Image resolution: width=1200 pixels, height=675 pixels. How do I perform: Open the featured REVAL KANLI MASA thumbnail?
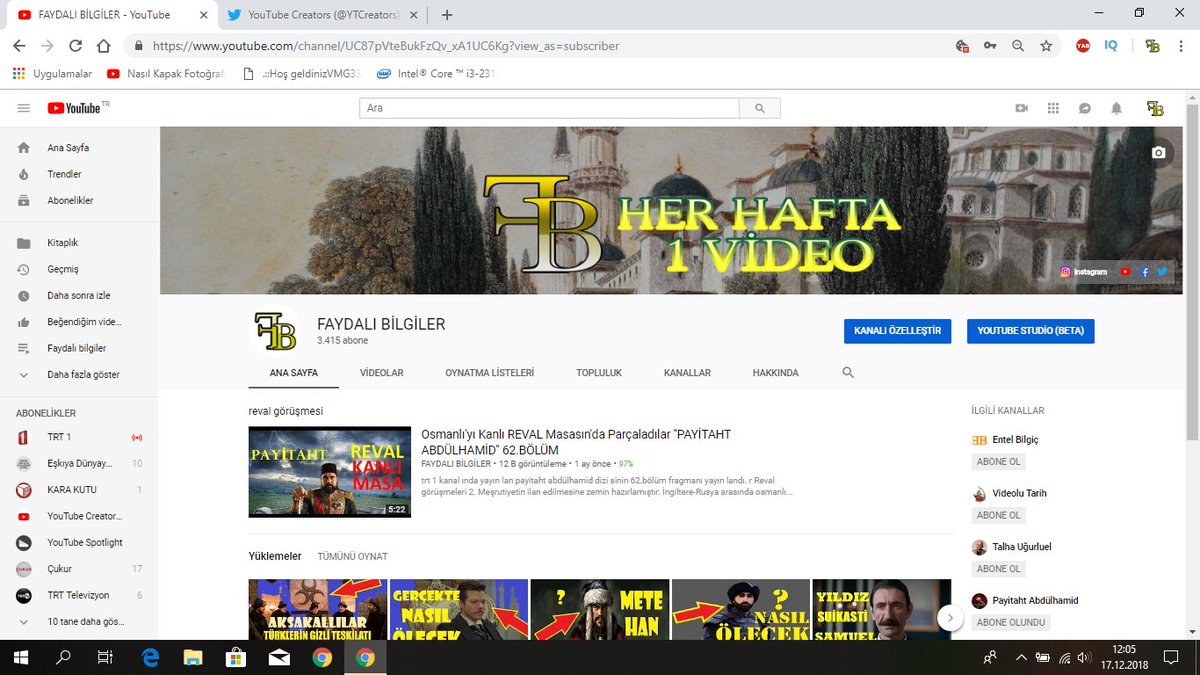pos(330,472)
